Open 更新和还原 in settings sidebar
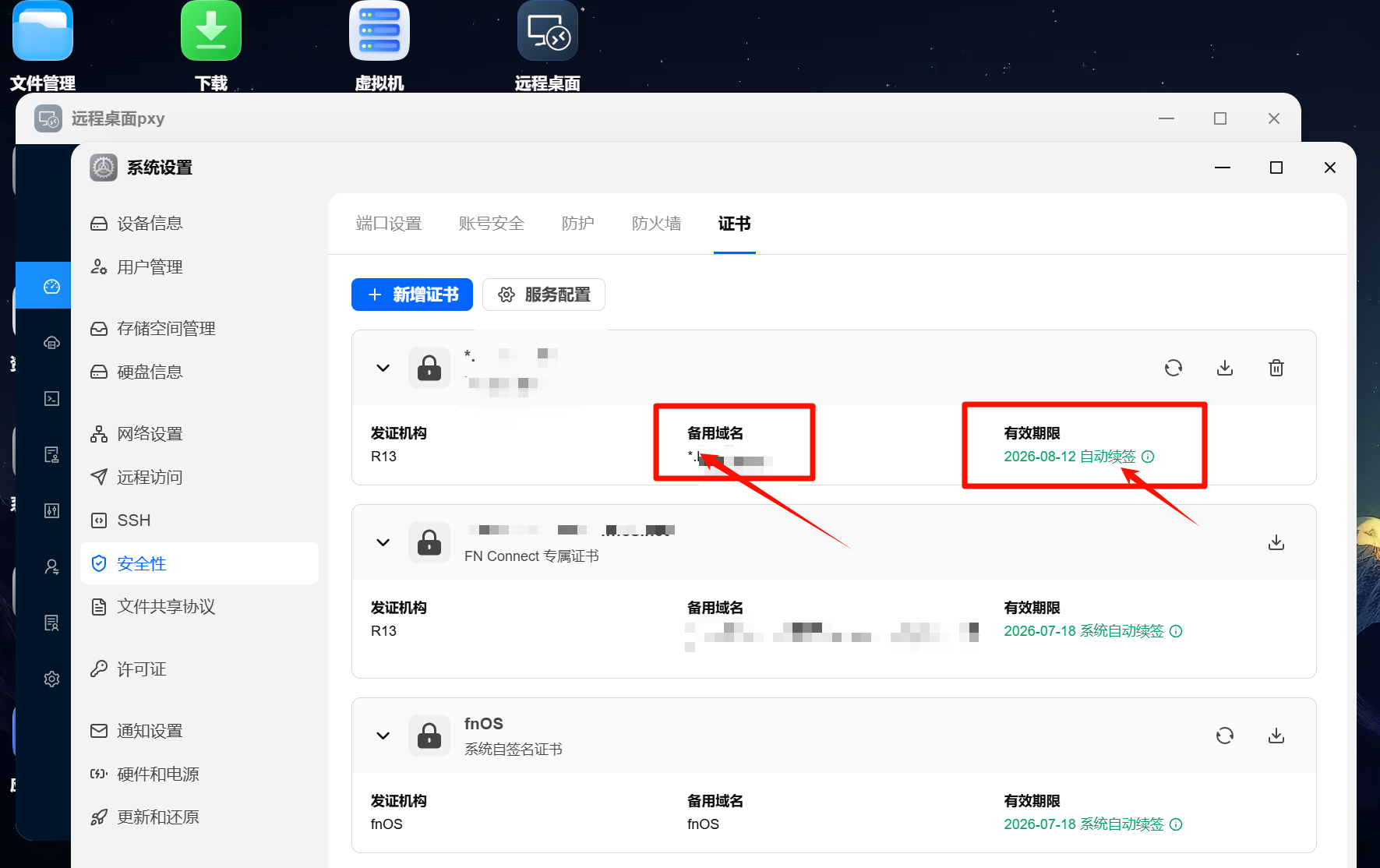Screen dimensions: 1380x868 (x=199, y=817)
